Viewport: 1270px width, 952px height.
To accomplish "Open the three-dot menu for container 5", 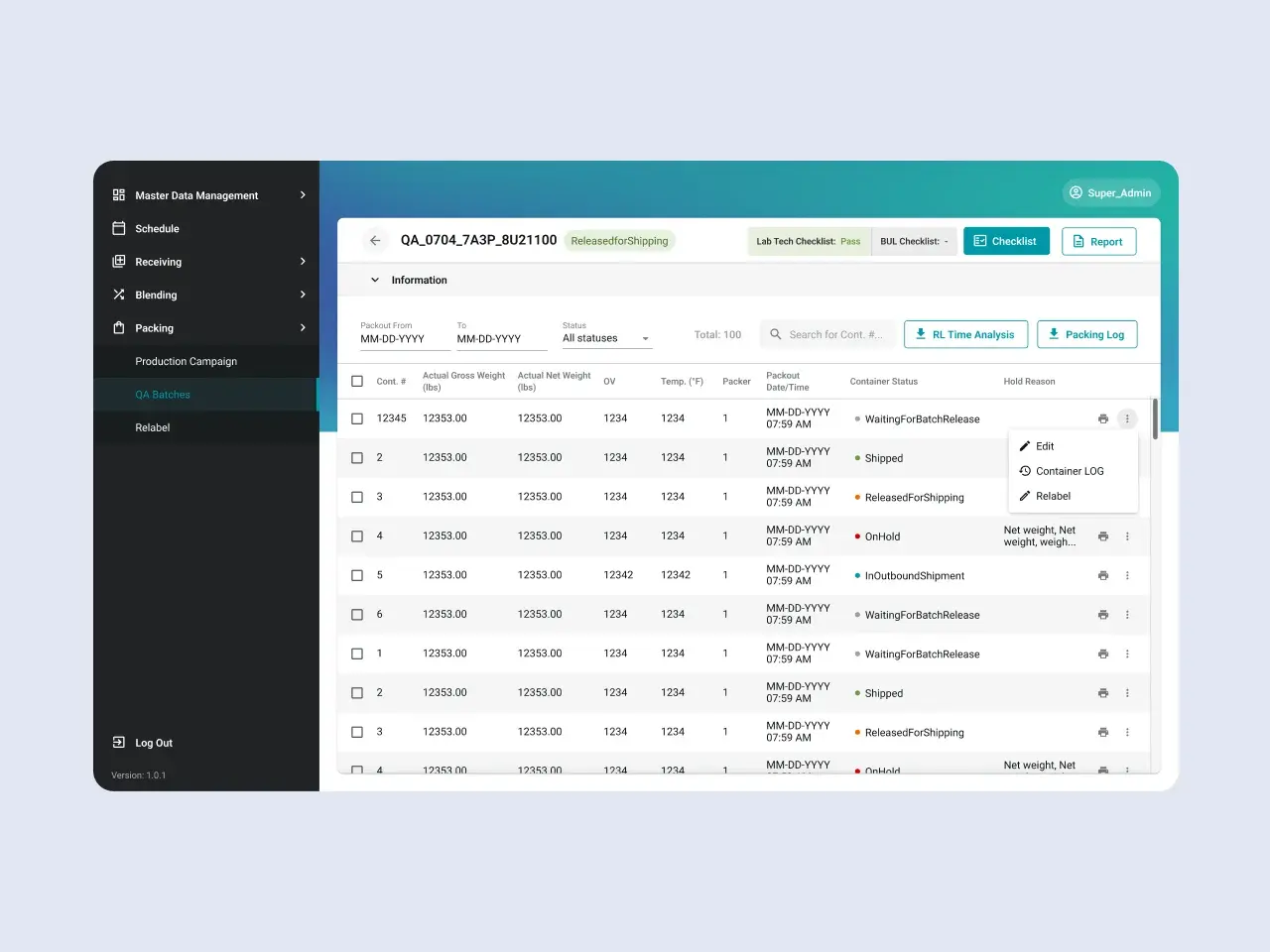I will pyautogui.click(x=1127, y=575).
